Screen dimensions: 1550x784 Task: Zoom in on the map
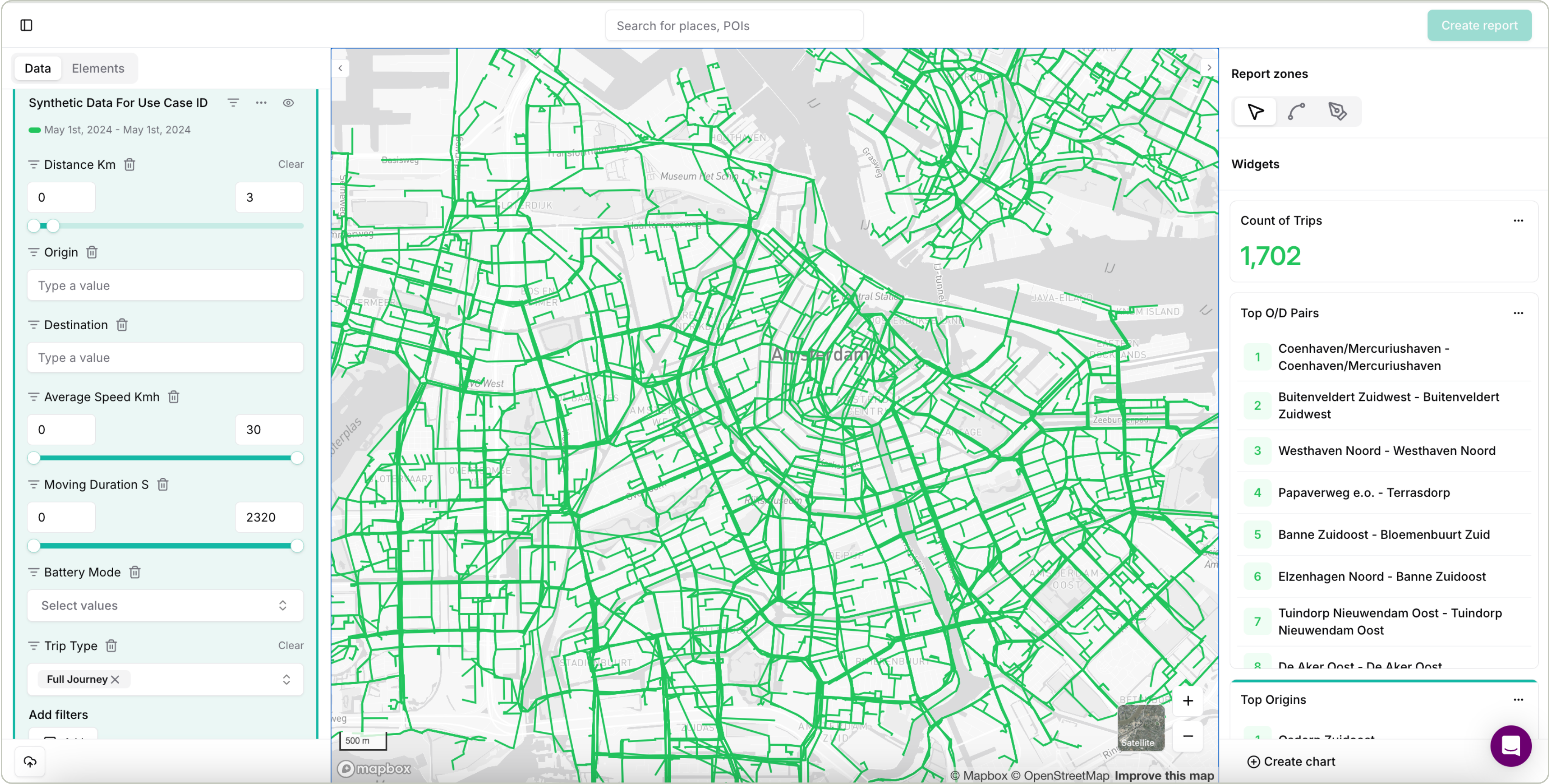click(1188, 701)
